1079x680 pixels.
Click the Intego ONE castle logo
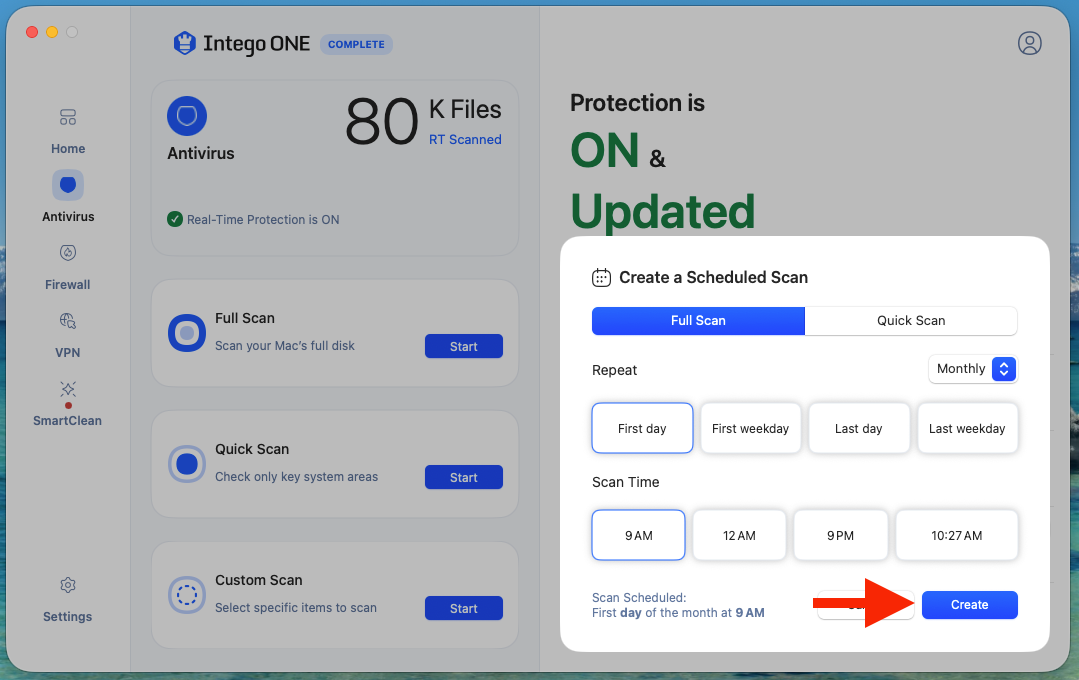pyautogui.click(x=184, y=43)
